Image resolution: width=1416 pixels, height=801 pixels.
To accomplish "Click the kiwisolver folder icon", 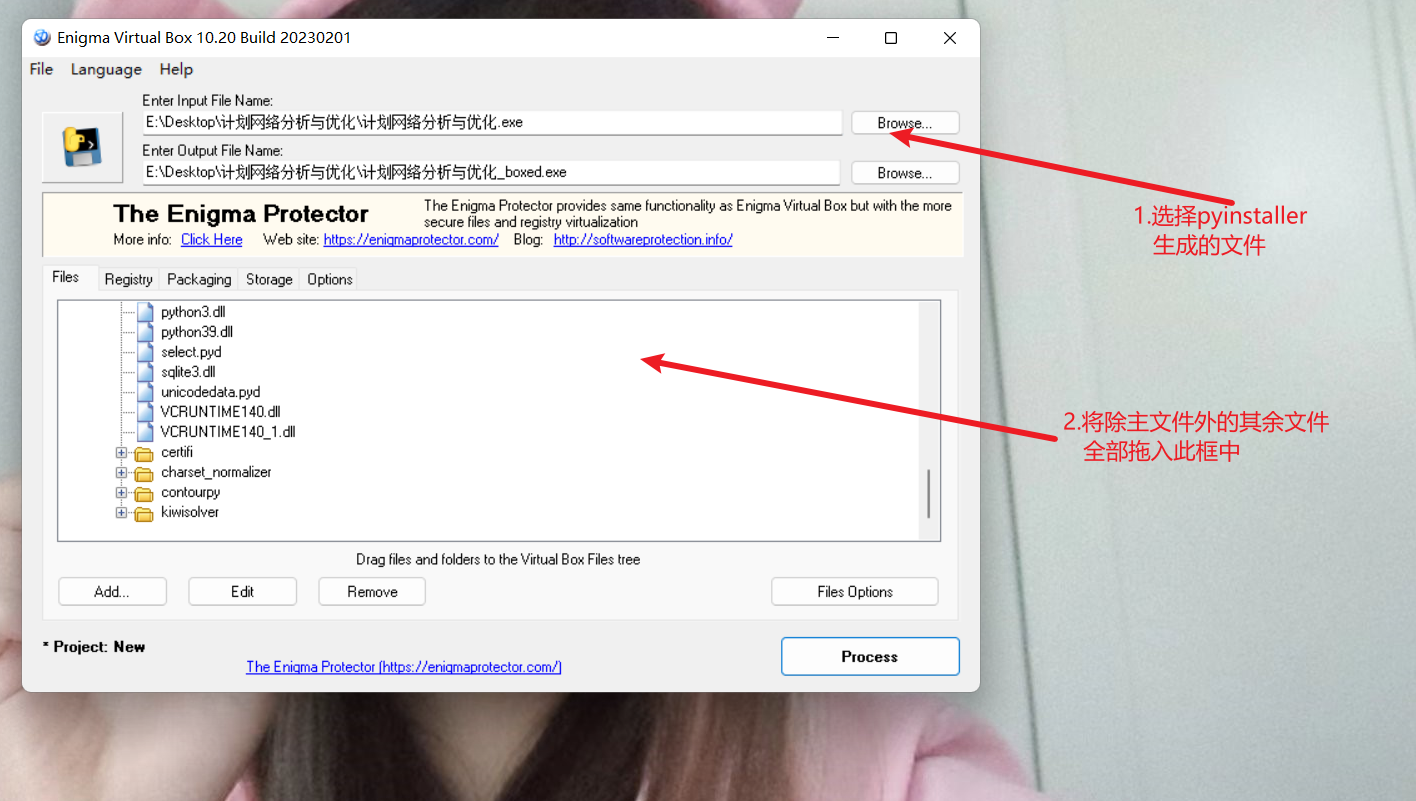I will point(143,513).
